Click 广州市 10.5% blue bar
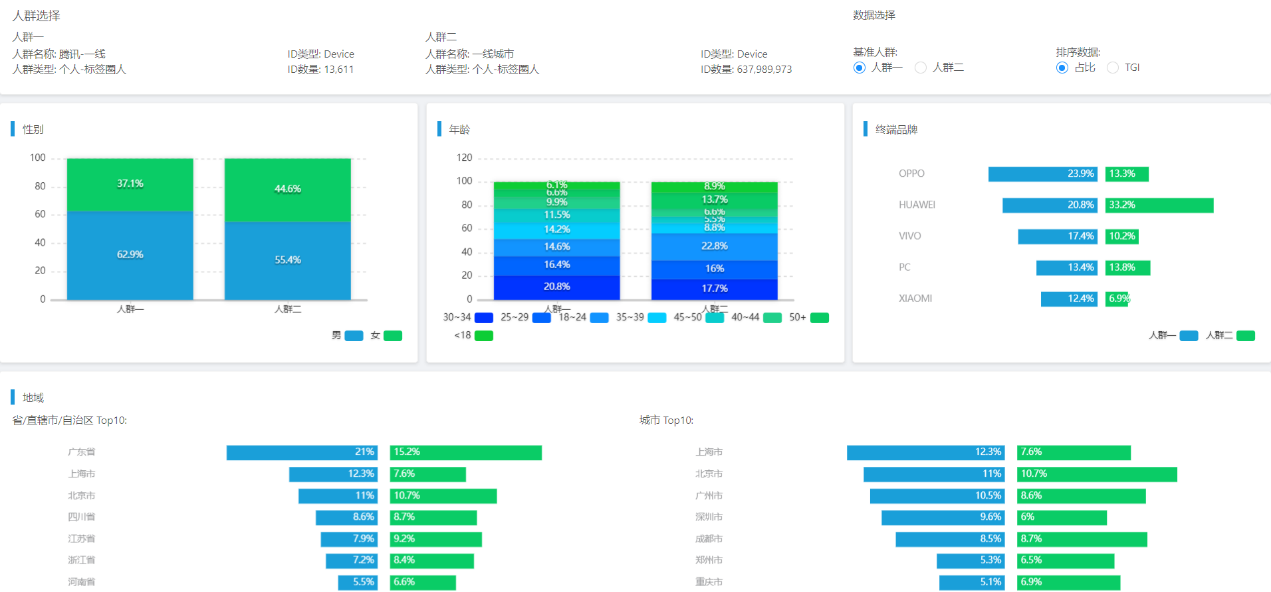The image size is (1271, 592). 937,496
